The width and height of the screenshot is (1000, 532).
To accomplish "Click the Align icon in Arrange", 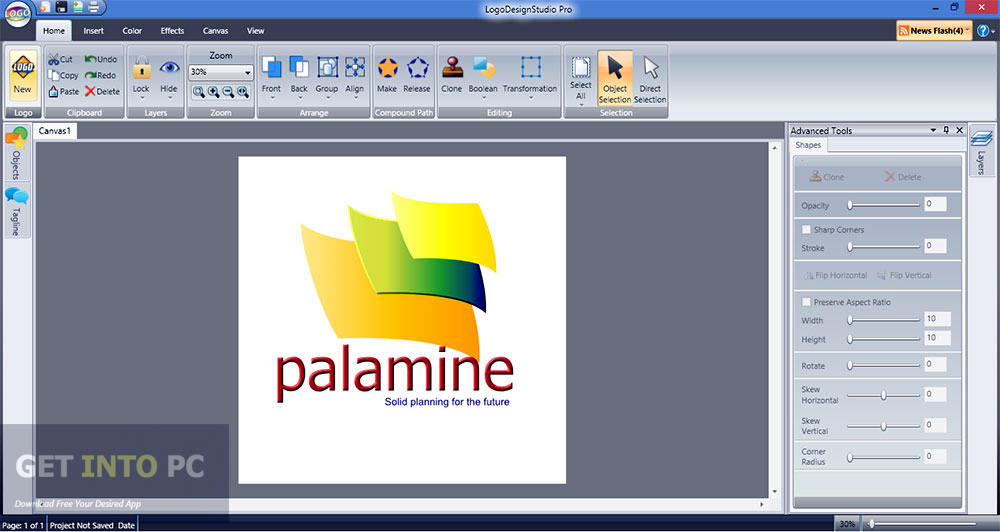I will point(355,67).
